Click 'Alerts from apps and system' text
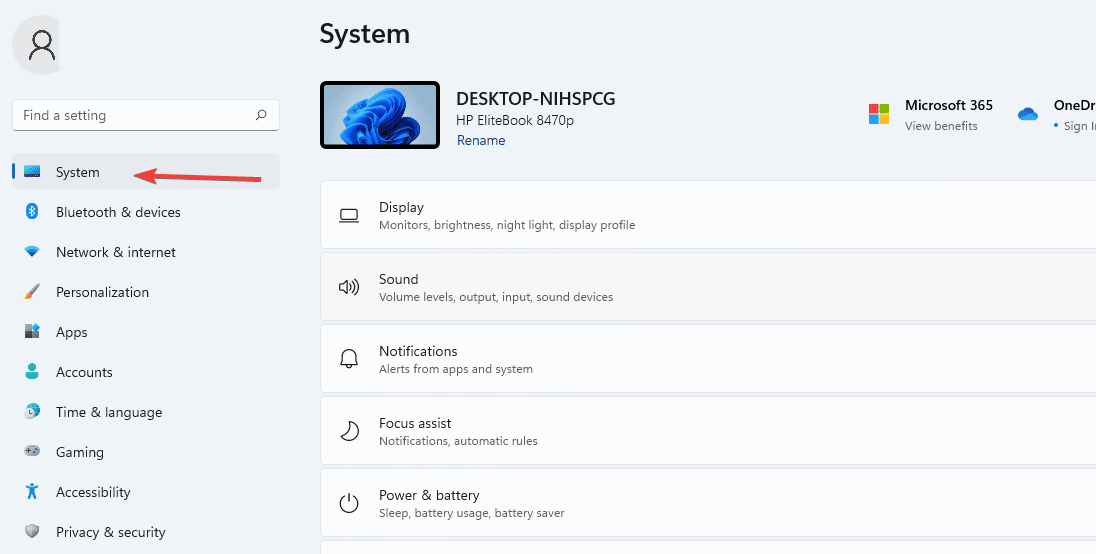1096x554 pixels. 456,369
